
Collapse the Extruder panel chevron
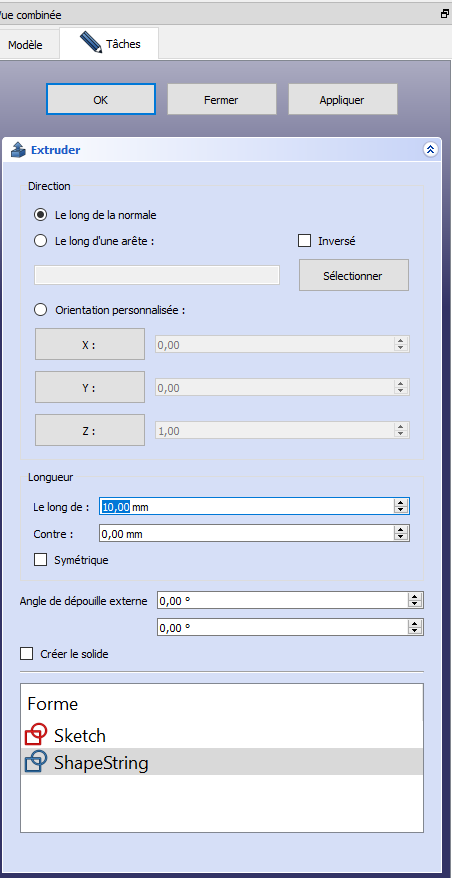tap(431, 150)
